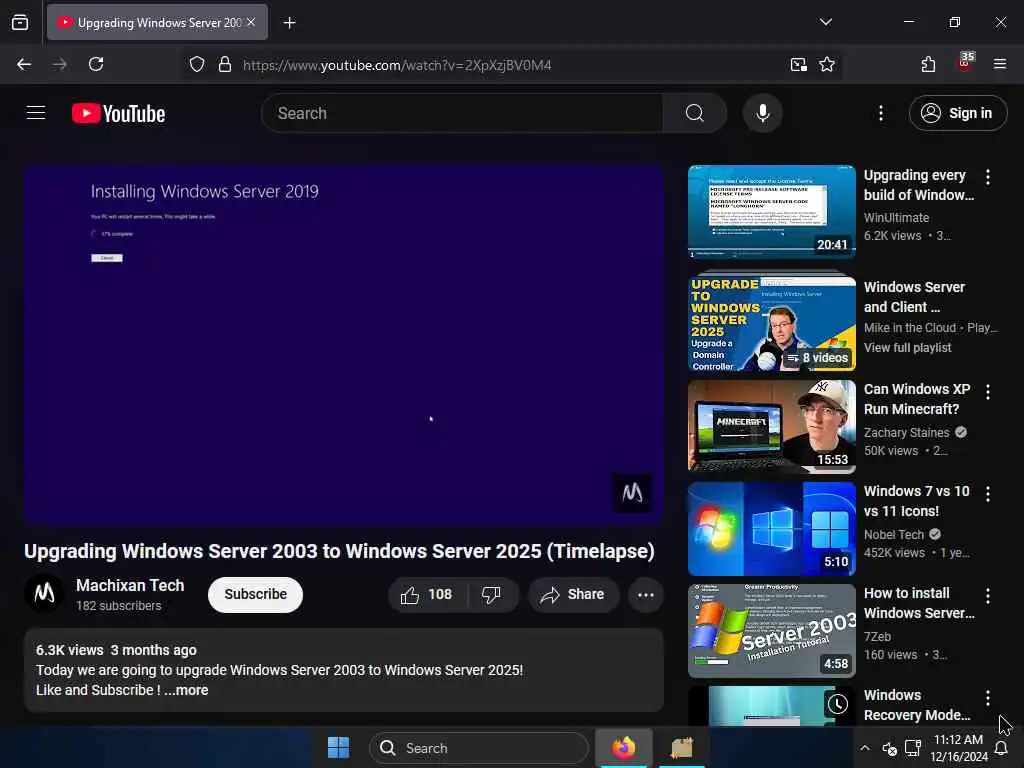1024x768 pixels.
Task: Close the Upgrading Windows Server tab
Action: coord(251,22)
